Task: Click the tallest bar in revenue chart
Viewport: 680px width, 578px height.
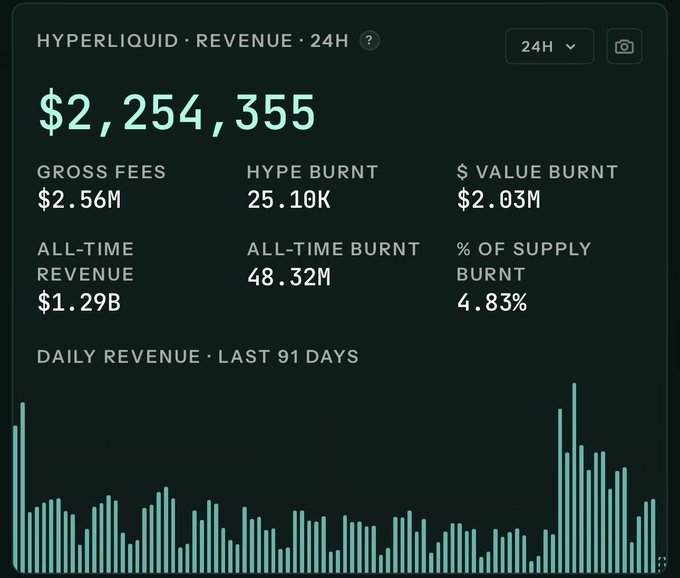Action: 574,477
